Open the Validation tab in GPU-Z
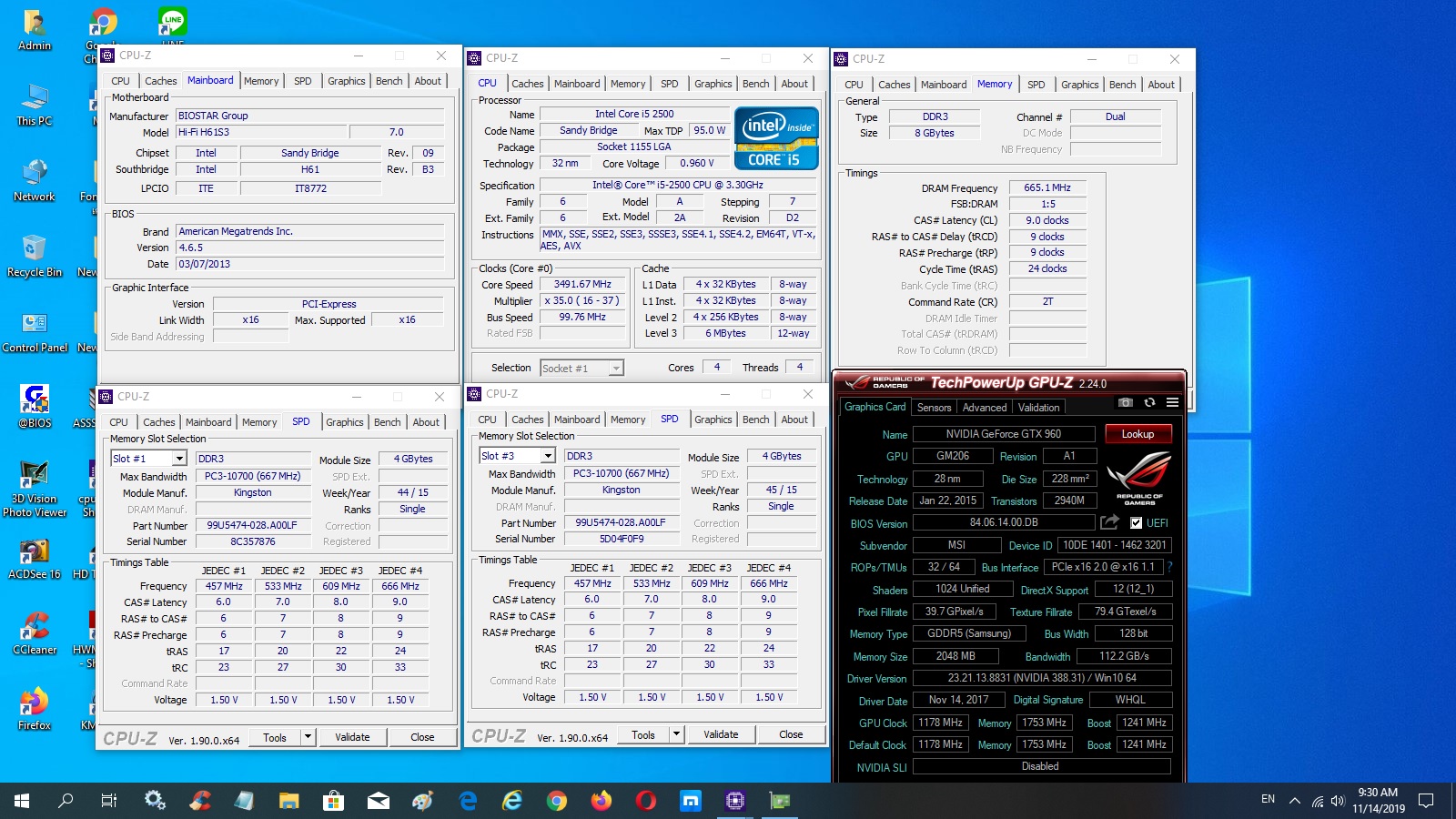The height and width of the screenshot is (819, 1456). 1038,408
